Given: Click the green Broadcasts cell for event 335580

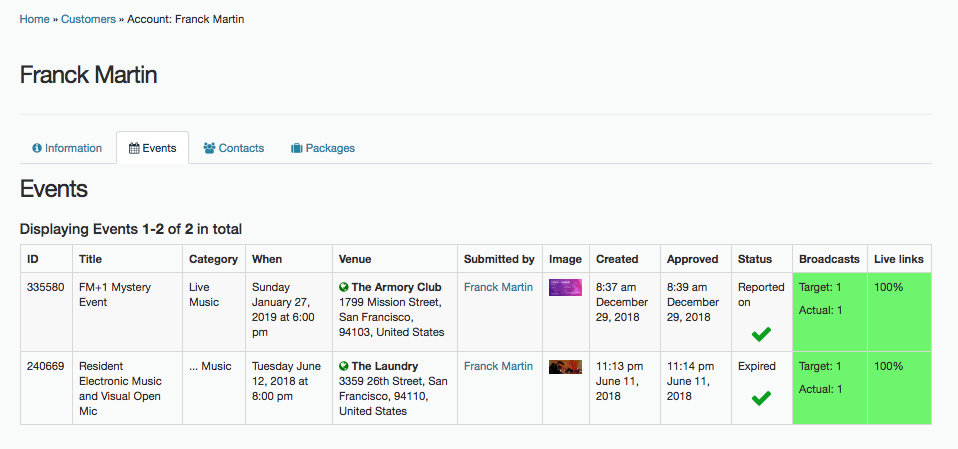Looking at the screenshot, I should click(830, 312).
